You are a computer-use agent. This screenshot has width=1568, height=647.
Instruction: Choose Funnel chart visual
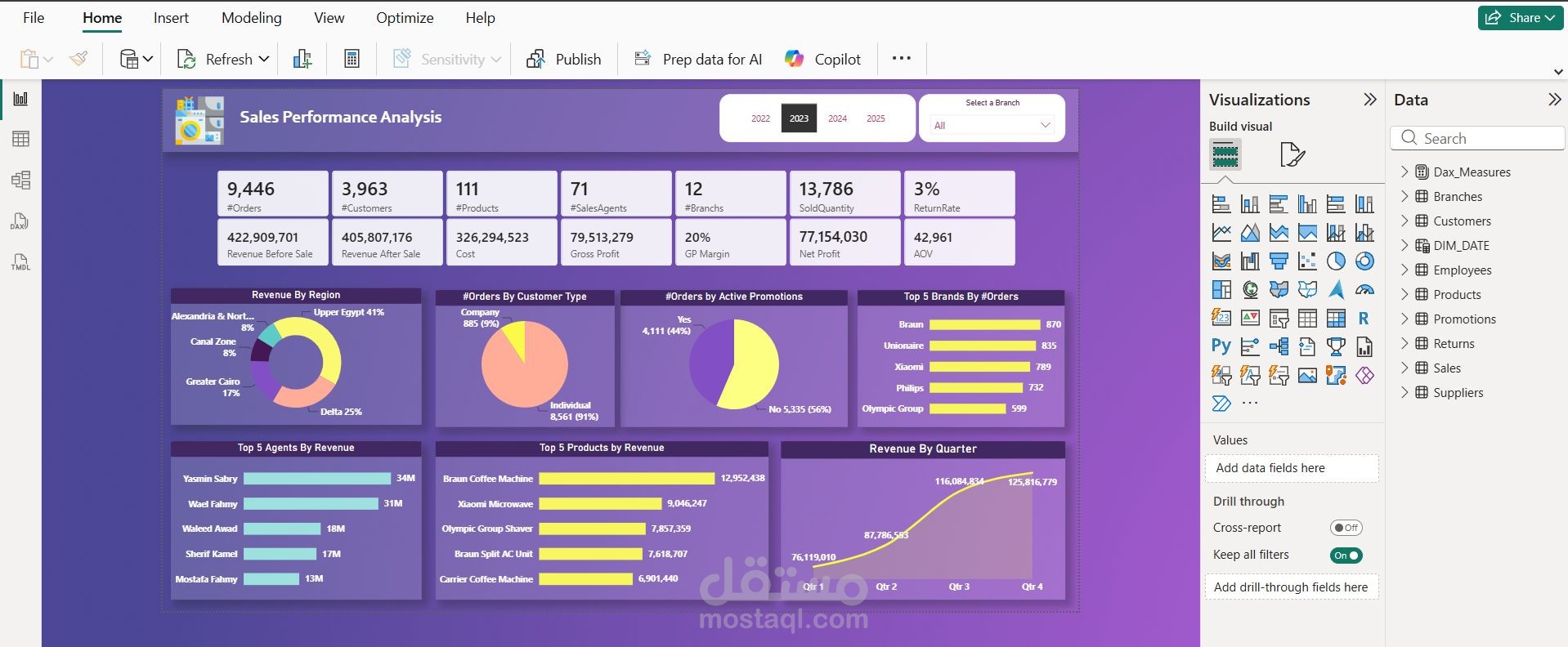point(1279,261)
